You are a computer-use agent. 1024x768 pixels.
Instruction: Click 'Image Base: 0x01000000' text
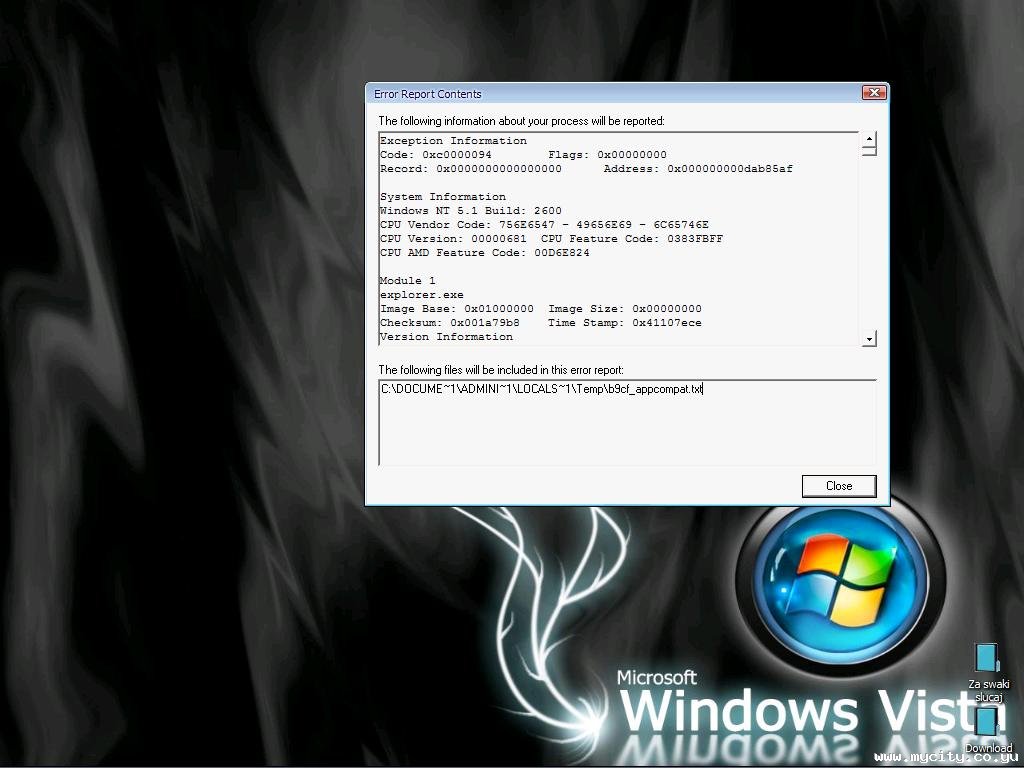(x=456, y=309)
